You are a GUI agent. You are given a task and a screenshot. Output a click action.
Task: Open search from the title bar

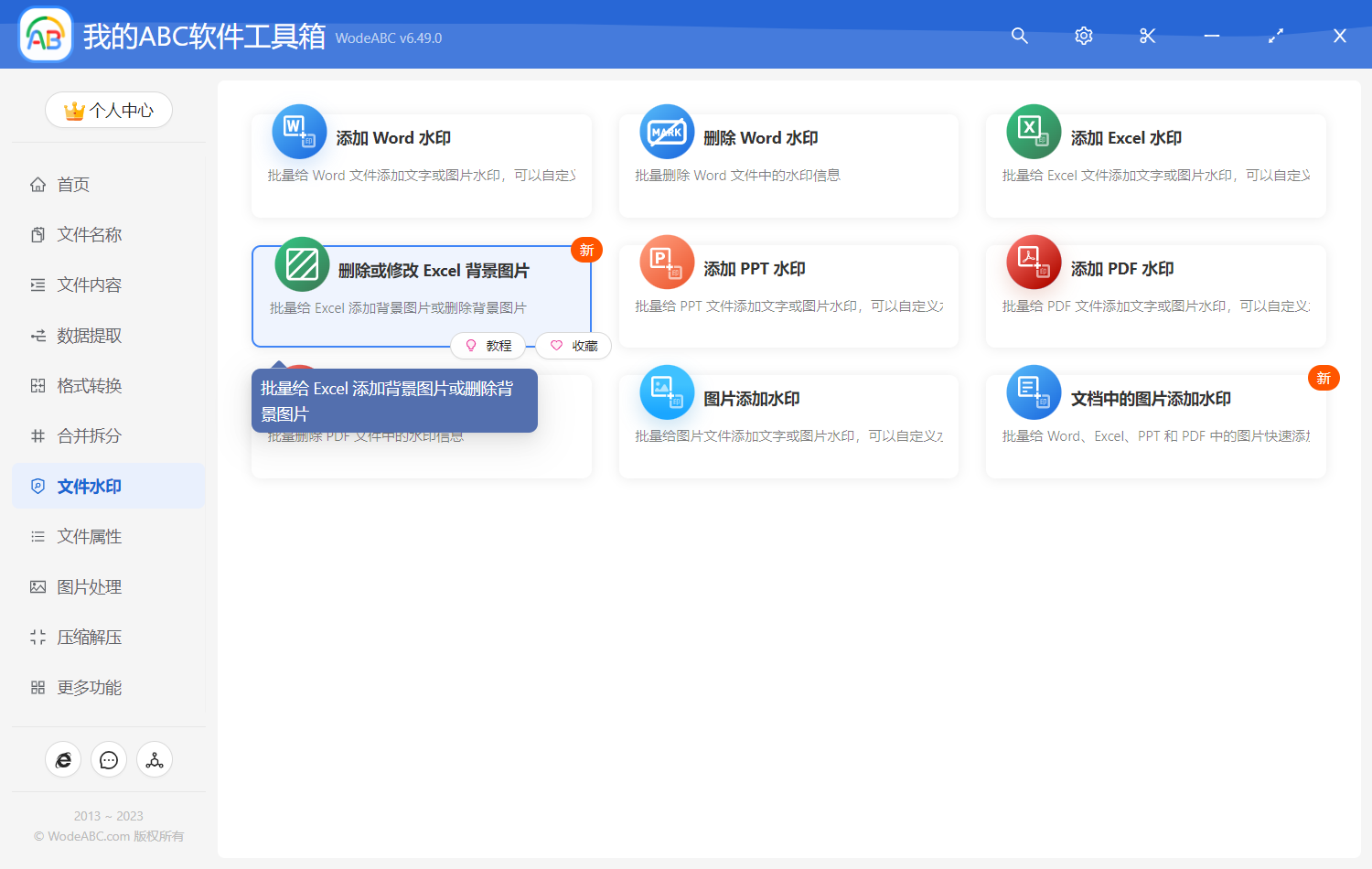pyautogui.click(x=1019, y=36)
